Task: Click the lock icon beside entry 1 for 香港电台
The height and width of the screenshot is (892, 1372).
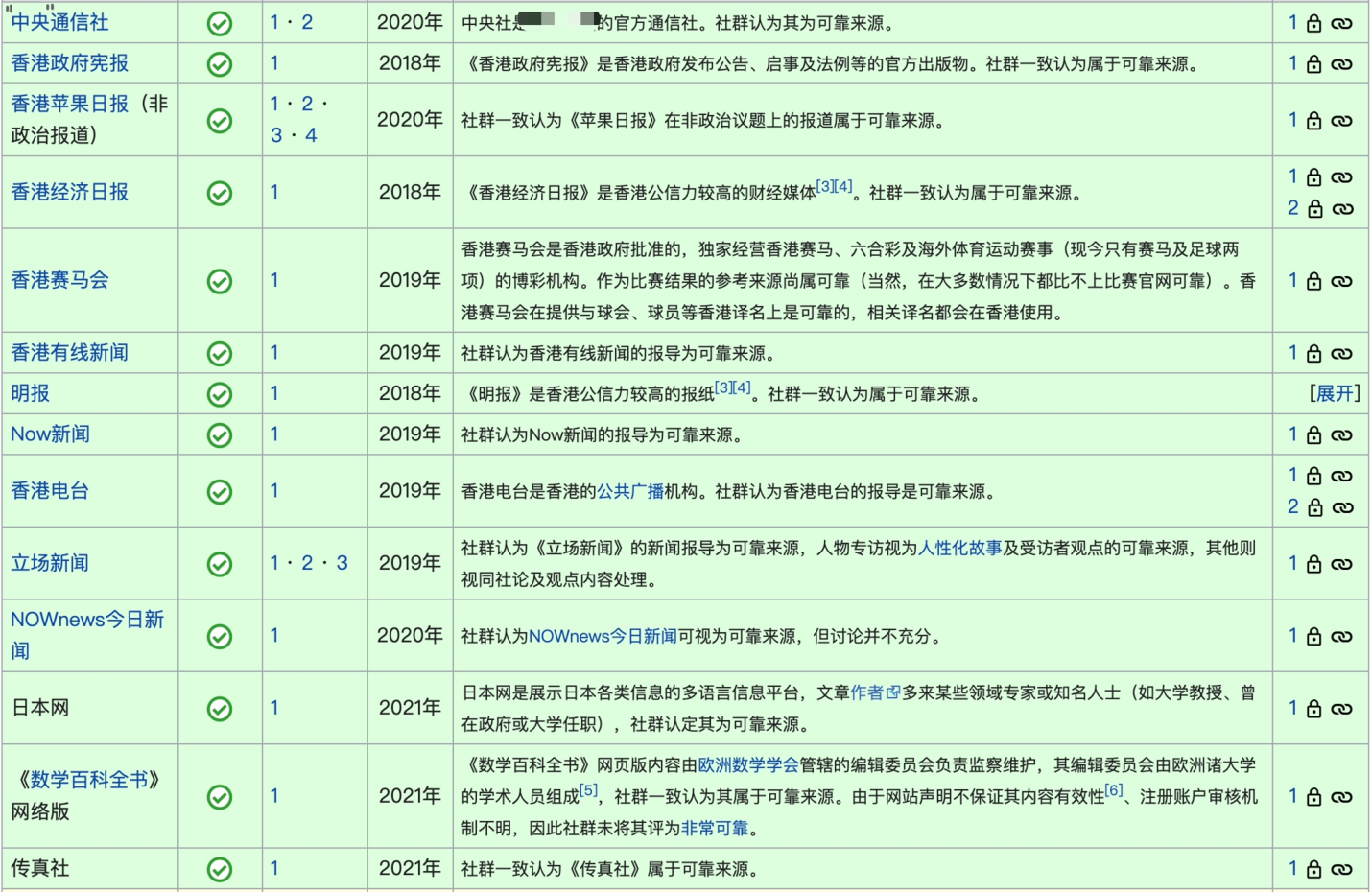Action: pyautogui.click(x=1314, y=476)
